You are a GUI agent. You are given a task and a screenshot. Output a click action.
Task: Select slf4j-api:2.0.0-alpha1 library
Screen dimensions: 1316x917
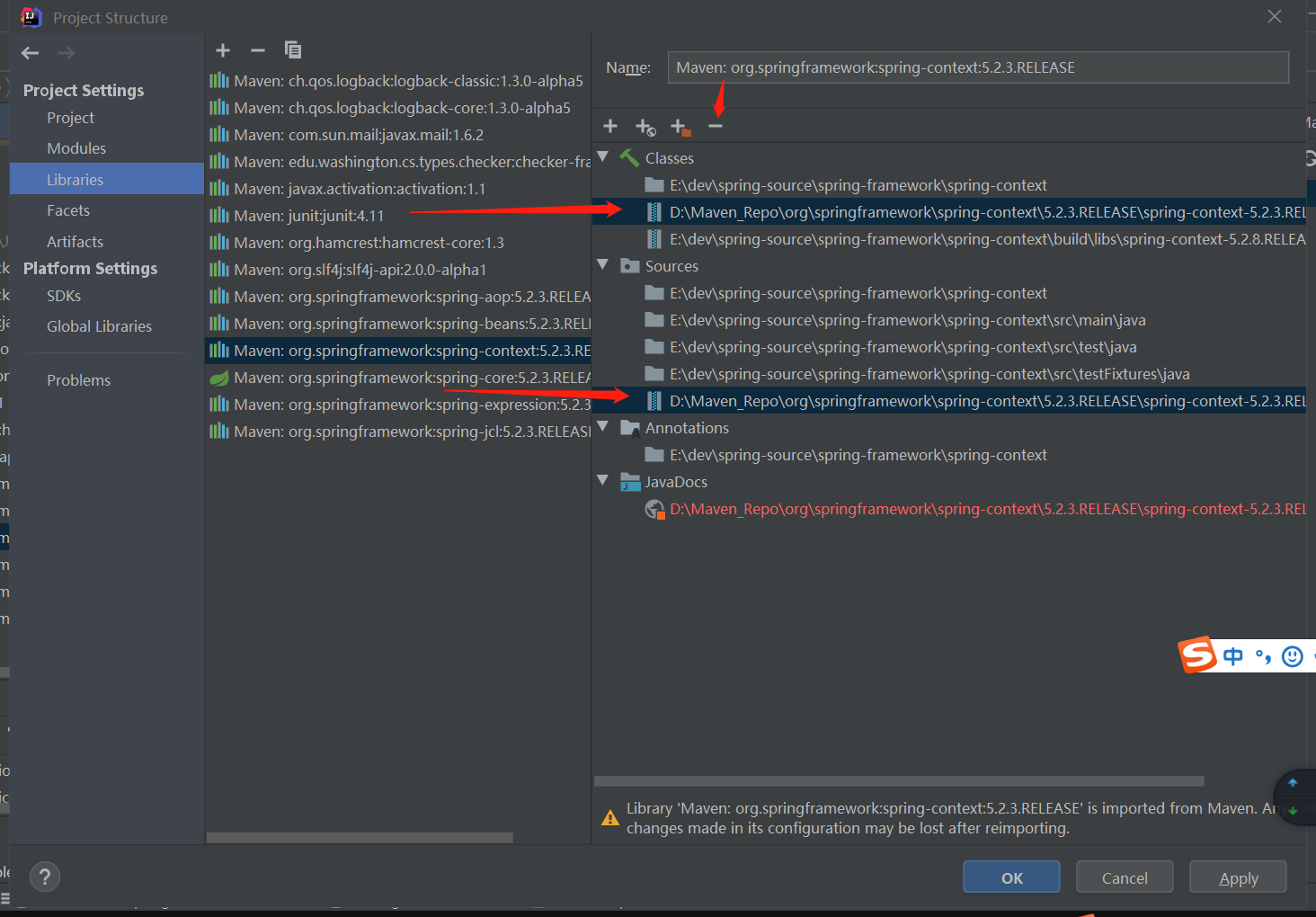pos(398,270)
